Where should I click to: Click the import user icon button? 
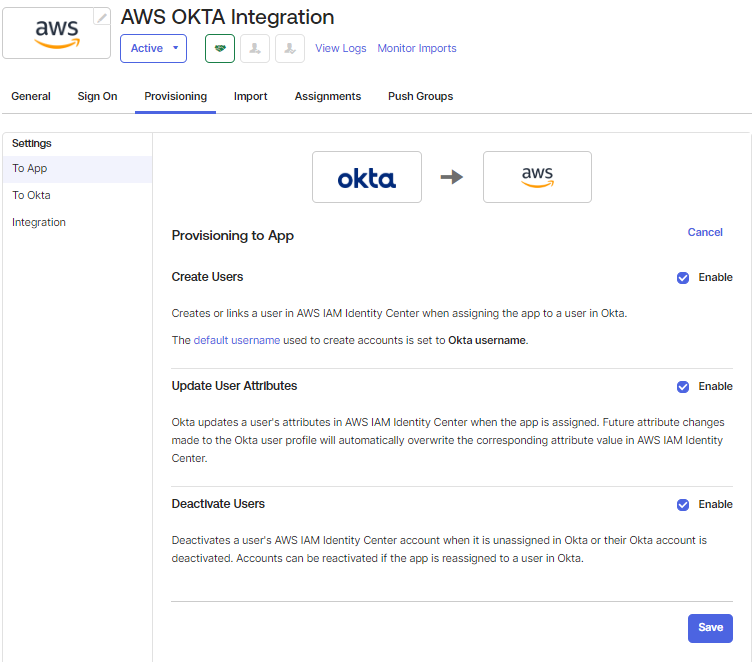(290, 48)
